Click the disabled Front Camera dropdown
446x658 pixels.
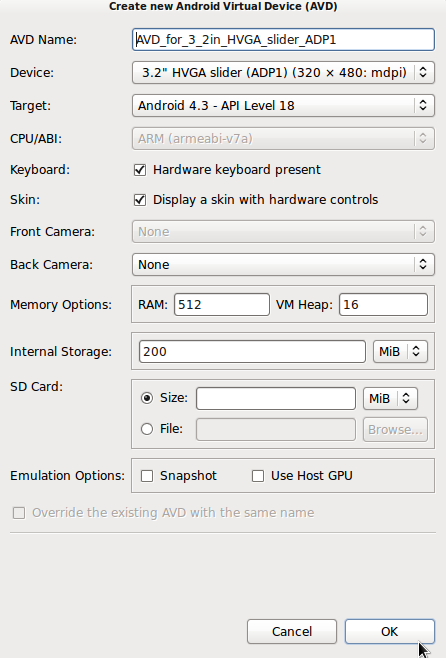[x=283, y=232]
